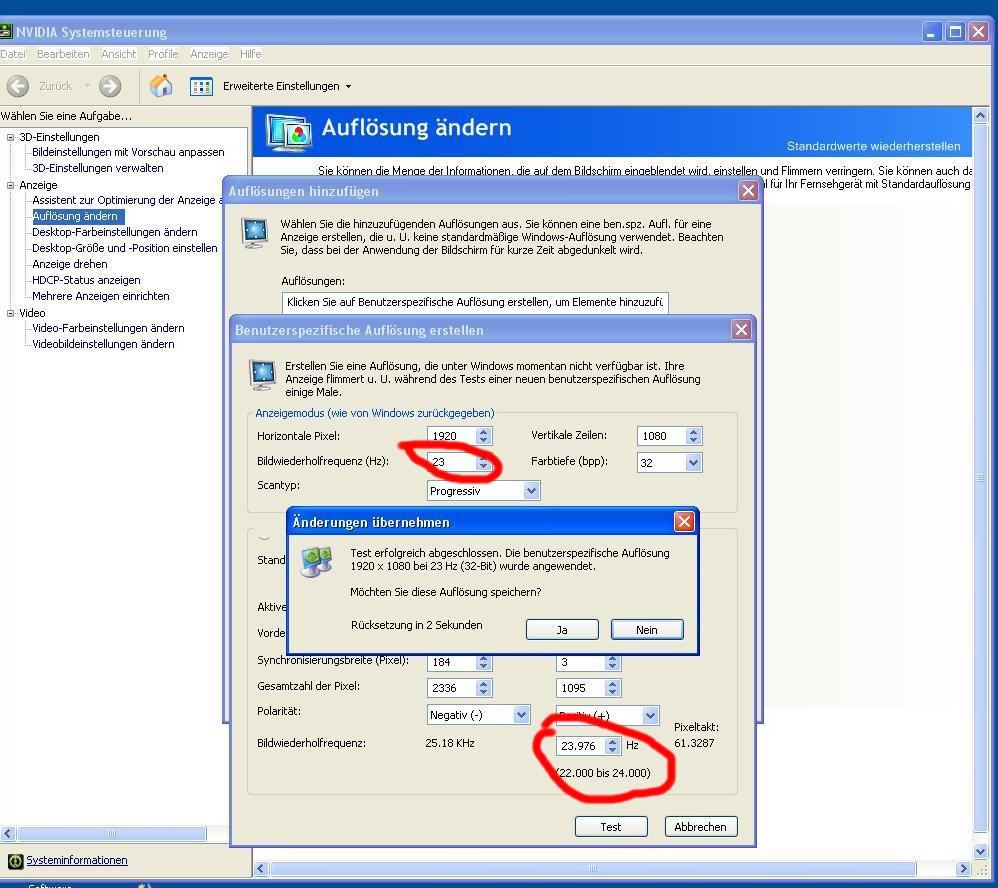Select HDCP-Status anzeigen
The height and width of the screenshot is (888, 998).
pos(86,279)
